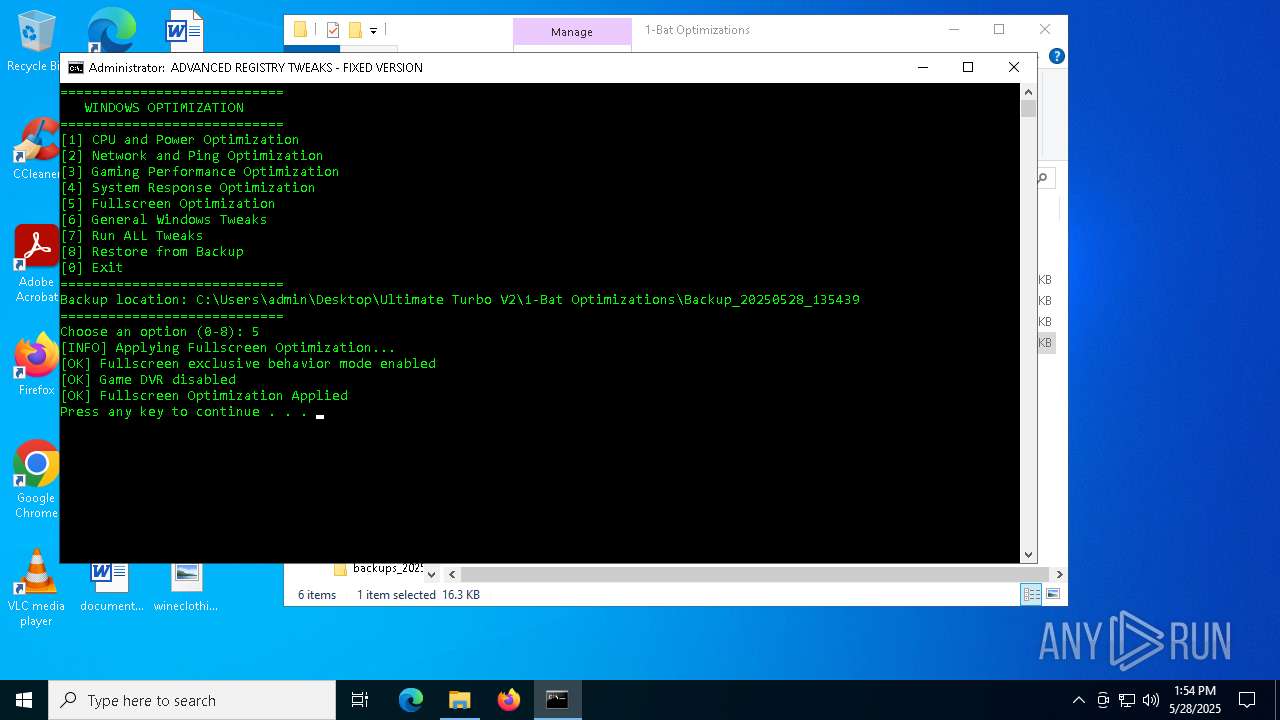Open the wineclothi image file on desktop
Image resolution: width=1280 pixels, height=720 pixels.
point(186,588)
